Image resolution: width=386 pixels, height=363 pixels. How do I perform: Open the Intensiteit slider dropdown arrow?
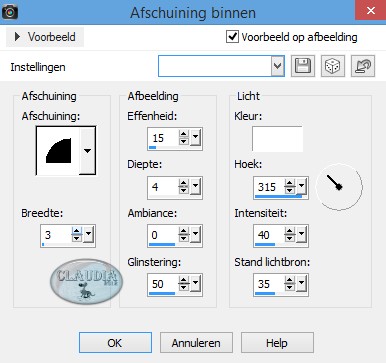tap(302, 235)
